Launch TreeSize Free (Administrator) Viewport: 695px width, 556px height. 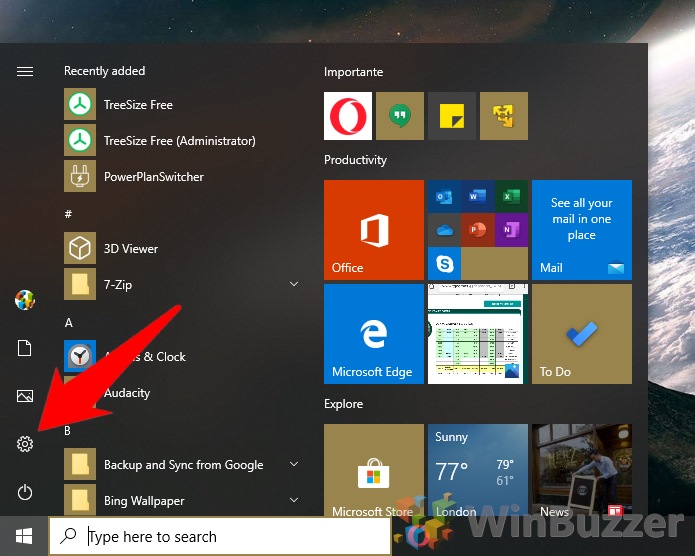click(182, 140)
